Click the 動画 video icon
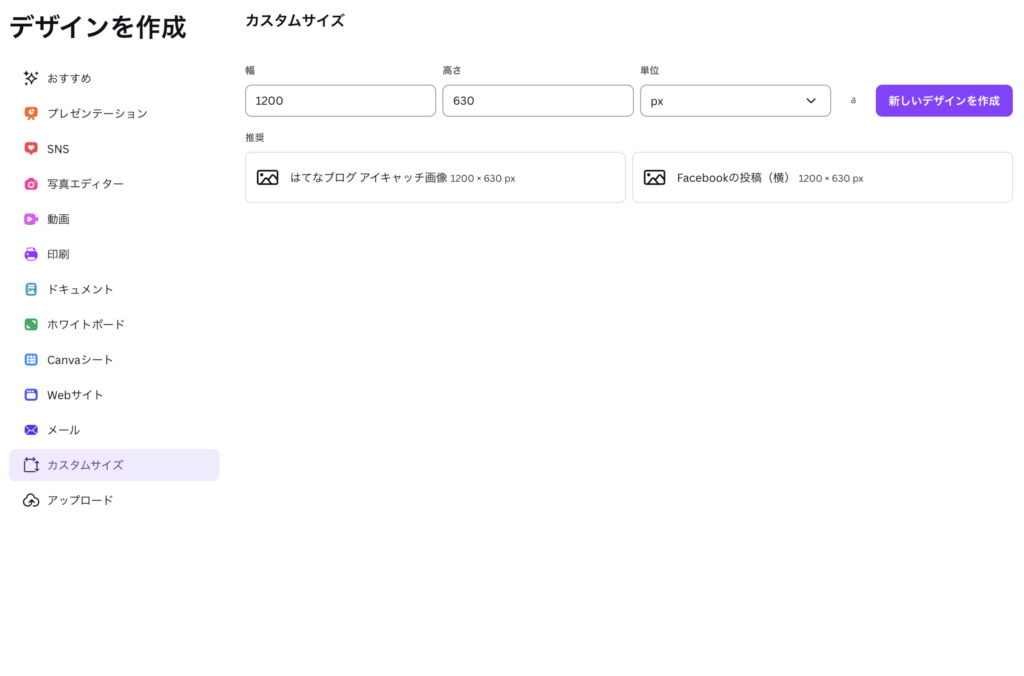This screenshot has width=1024, height=676. [x=31, y=219]
